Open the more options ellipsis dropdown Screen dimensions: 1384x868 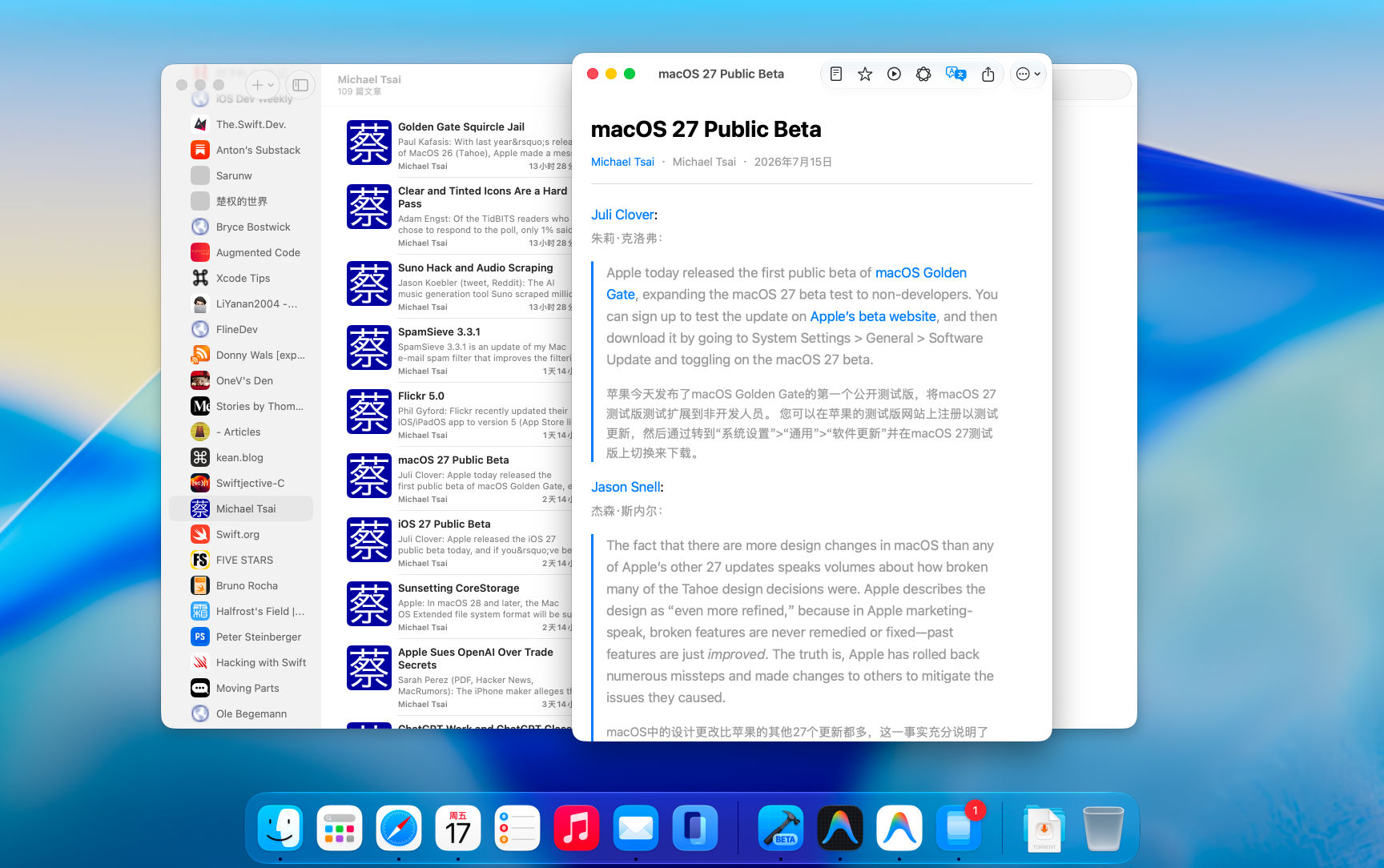pos(1028,74)
